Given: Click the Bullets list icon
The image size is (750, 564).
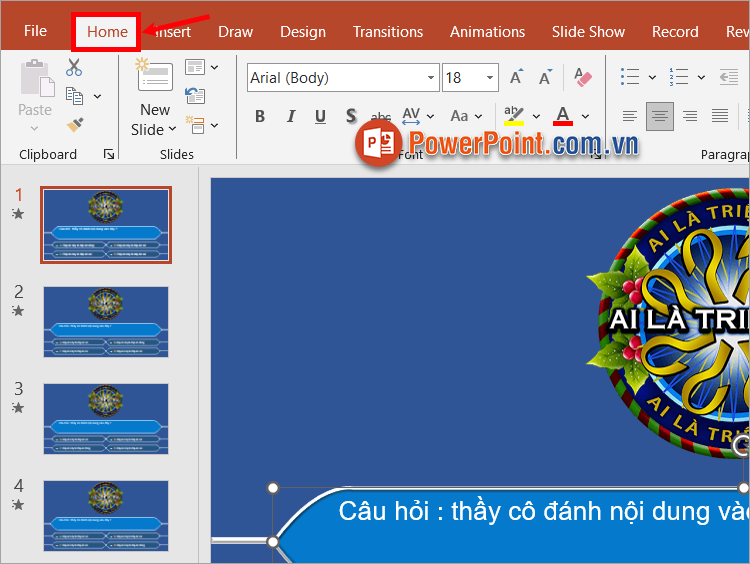Looking at the screenshot, I should coord(630,77).
